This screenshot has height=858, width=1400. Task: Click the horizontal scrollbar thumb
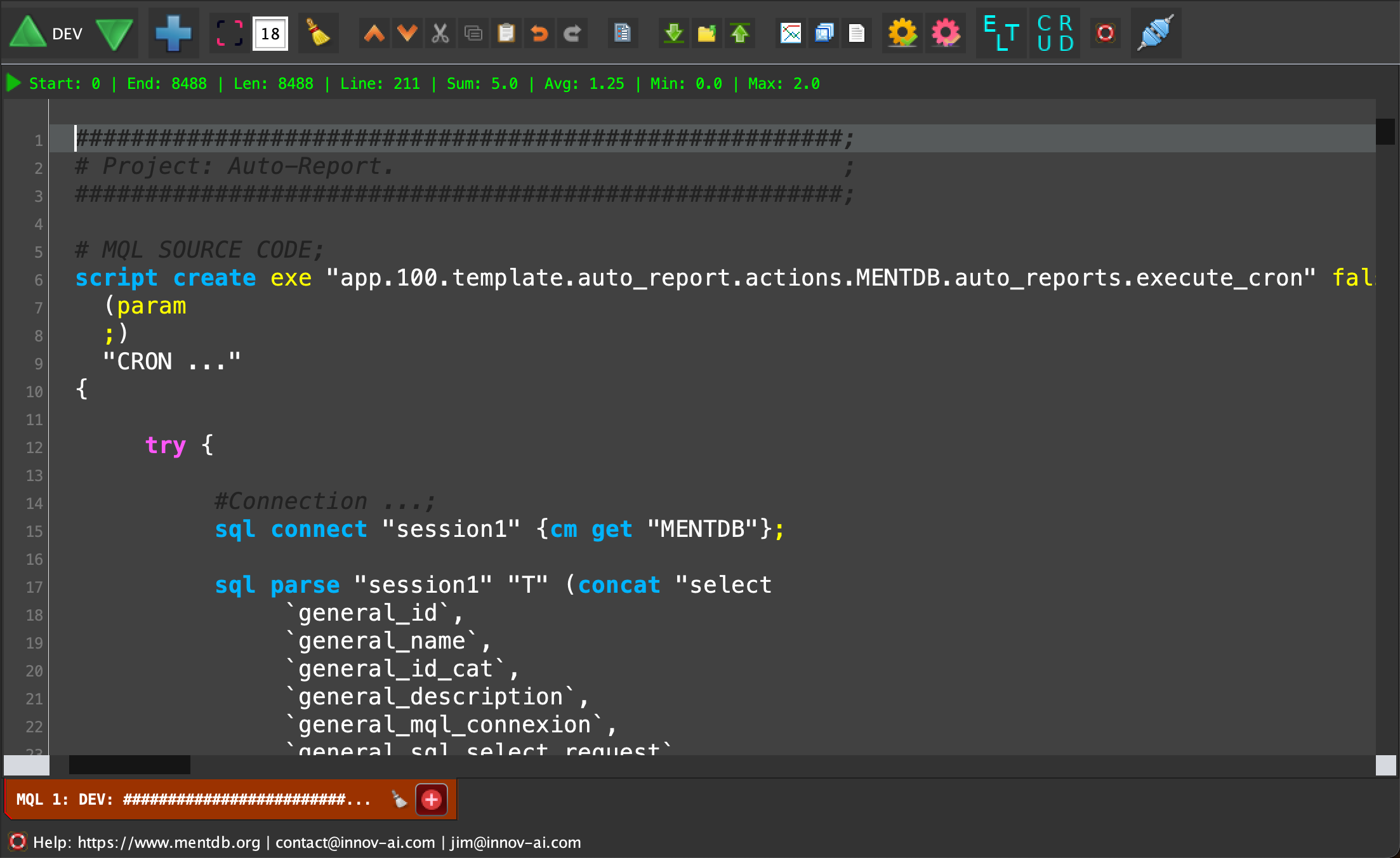(129, 765)
